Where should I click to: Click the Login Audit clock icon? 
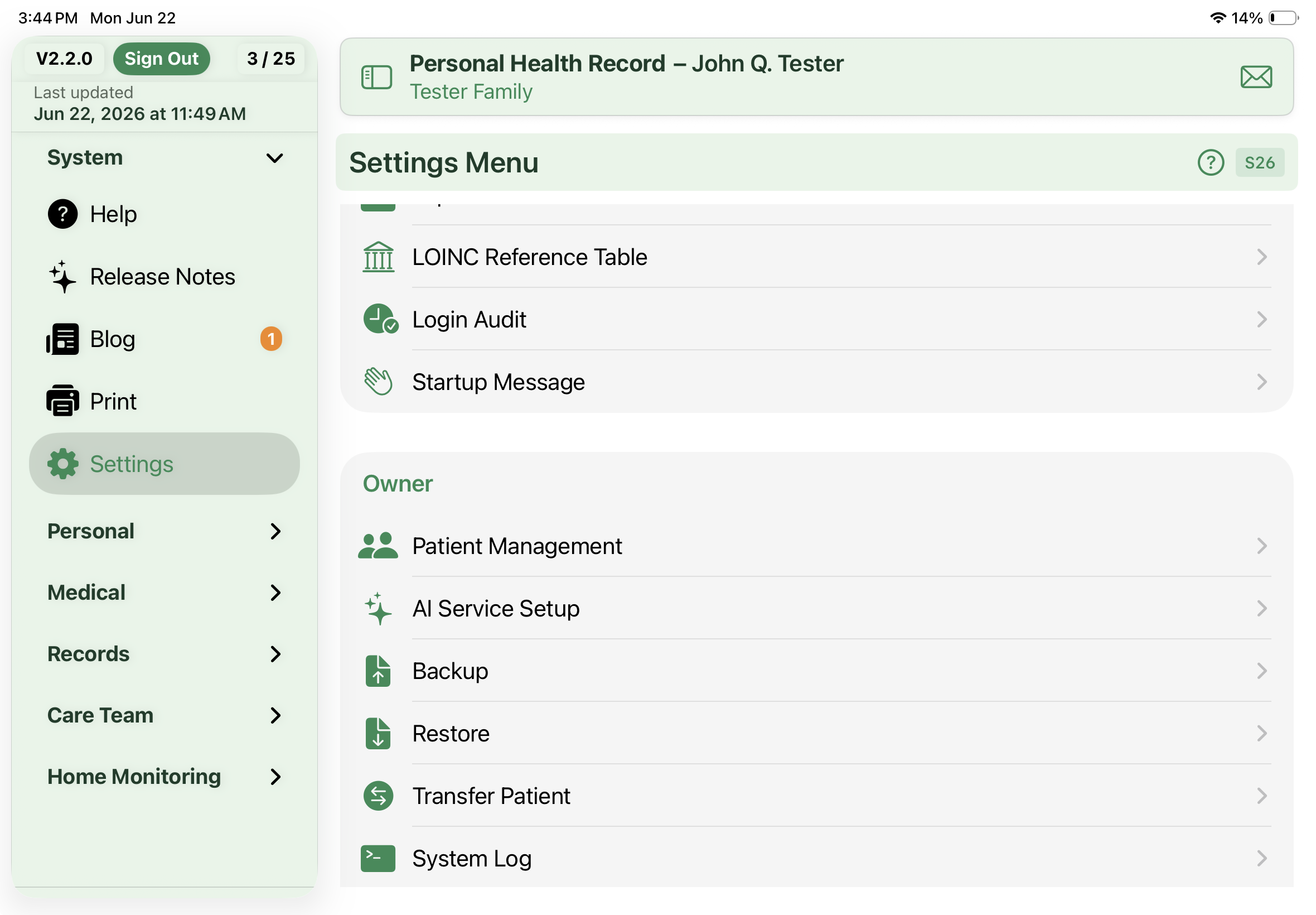(380, 319)
